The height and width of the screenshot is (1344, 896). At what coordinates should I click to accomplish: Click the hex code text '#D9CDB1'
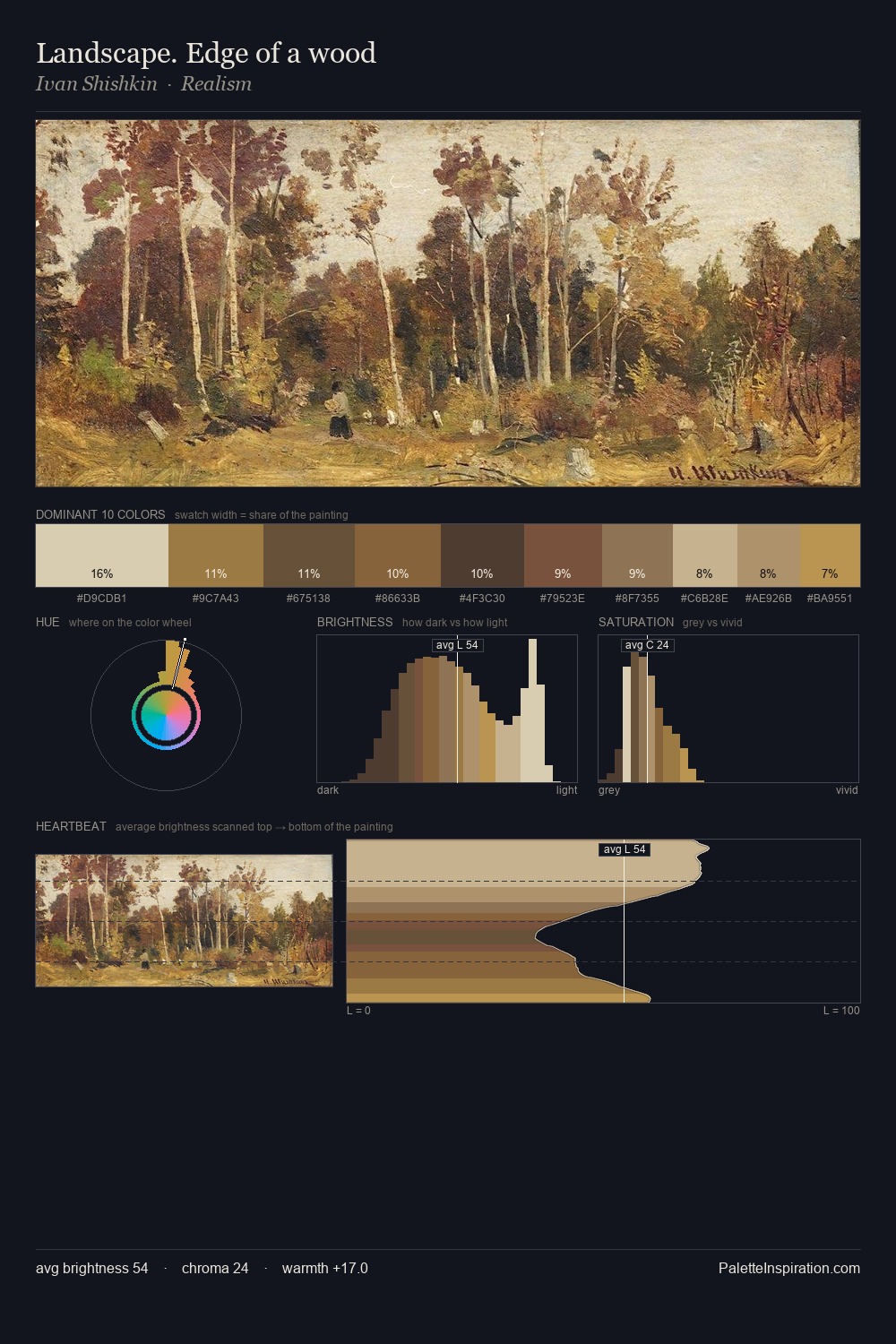tap(102, 598)
